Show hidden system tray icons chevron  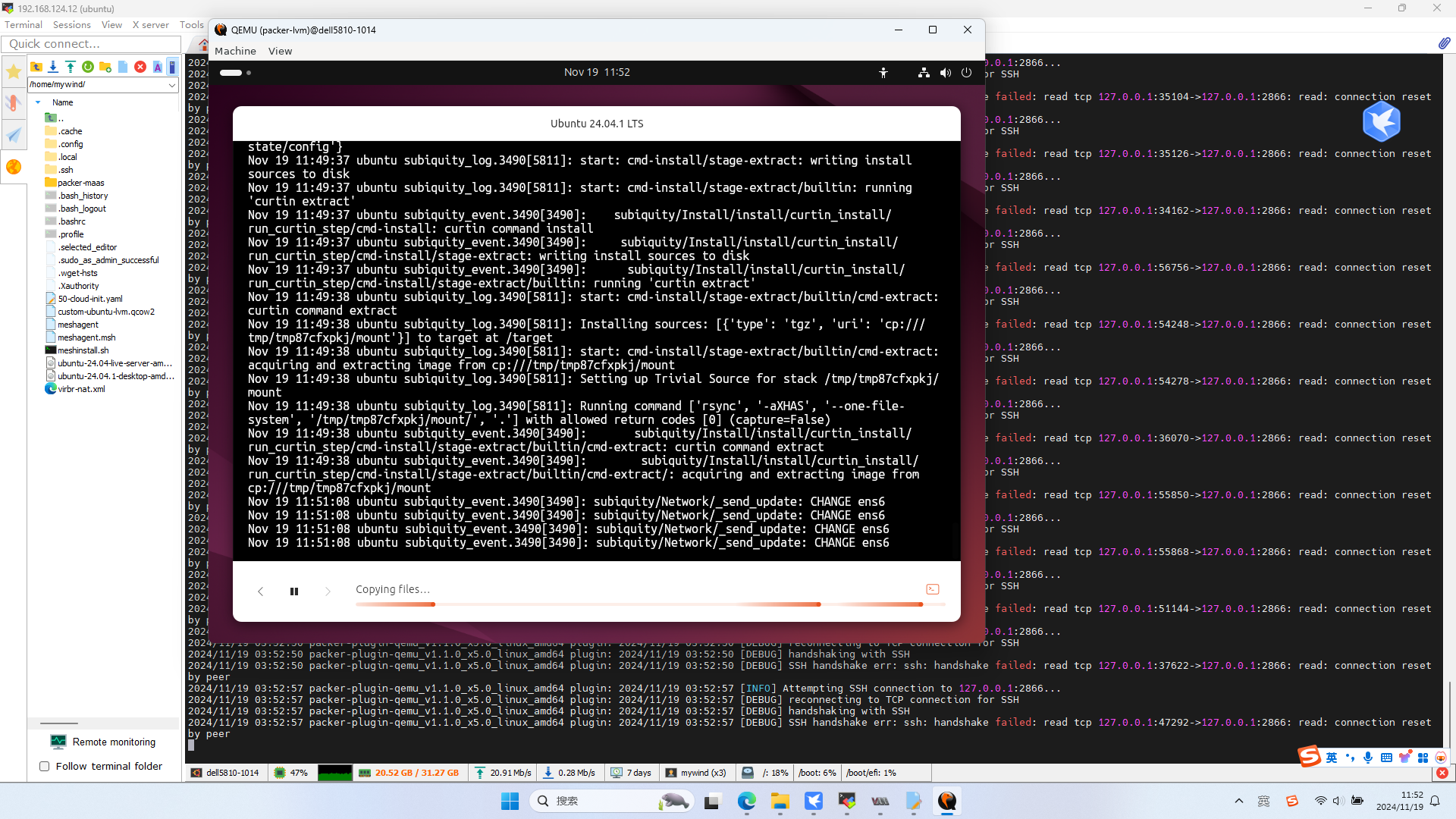coord(1239,801)
